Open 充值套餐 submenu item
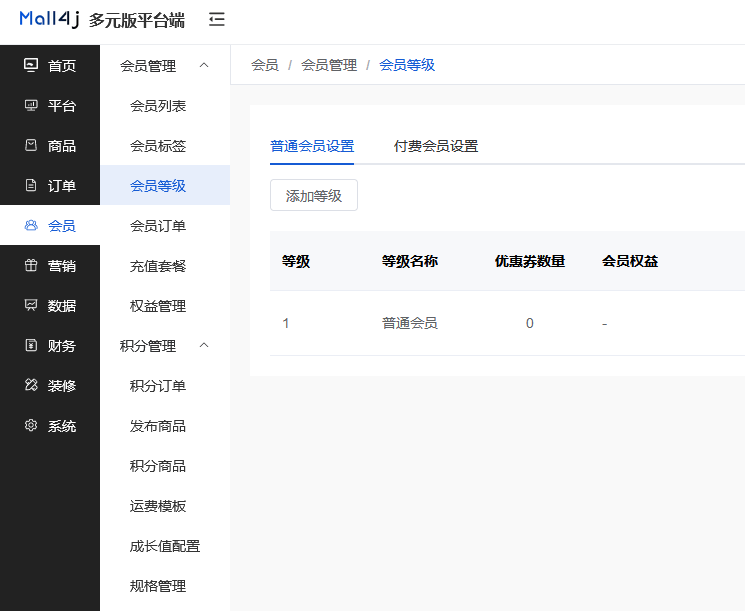This screenshot has width=745, height=611. pos(165,266)
